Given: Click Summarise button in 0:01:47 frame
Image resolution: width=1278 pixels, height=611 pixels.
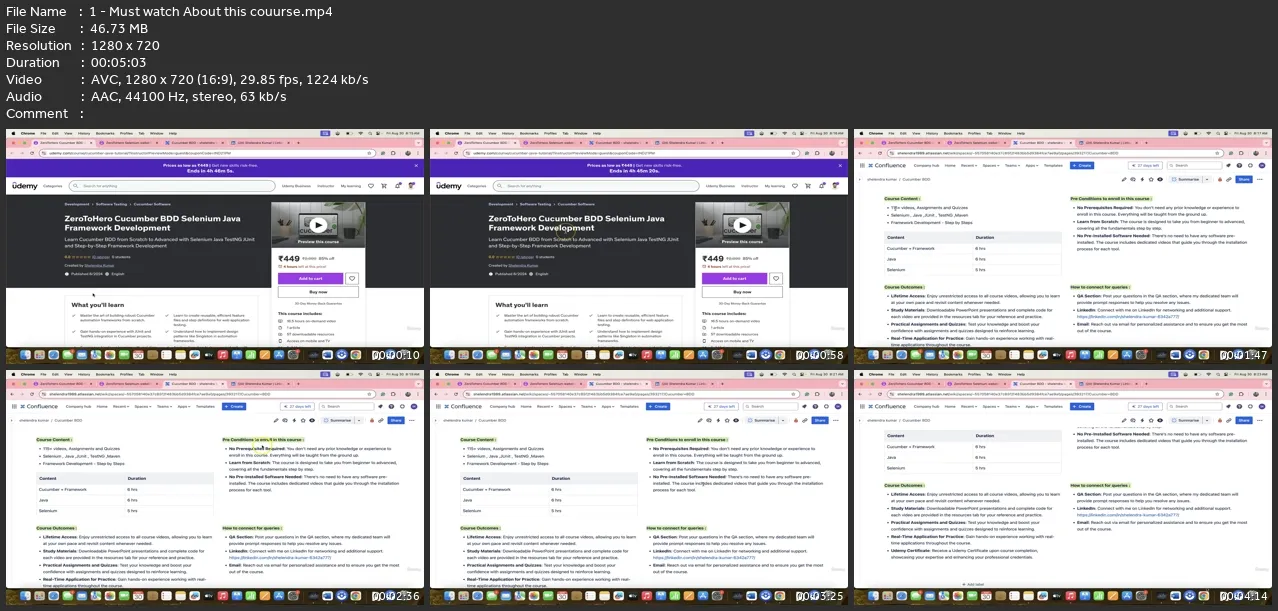Looking at the screenshot, I should point(1186,179).
